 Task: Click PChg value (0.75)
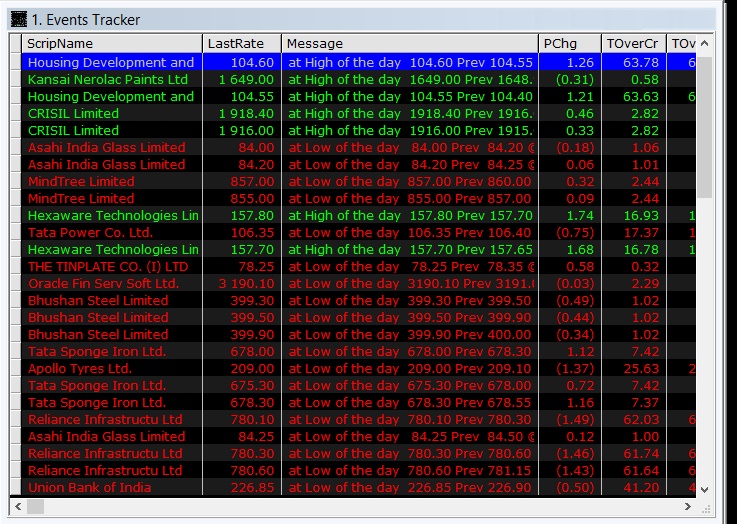pyautogui.click(x=575, y=232)
